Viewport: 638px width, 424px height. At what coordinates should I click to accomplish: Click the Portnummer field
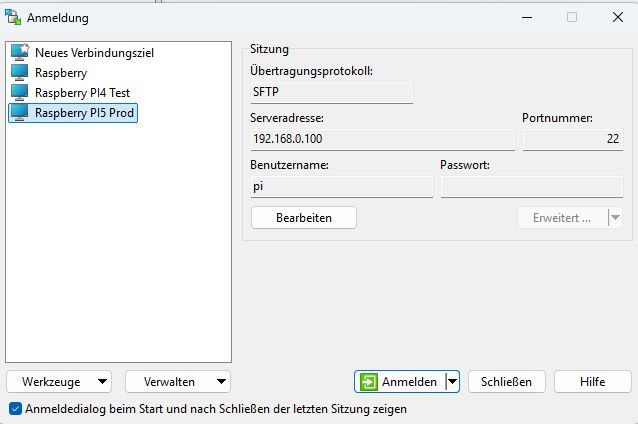(572, 139)
